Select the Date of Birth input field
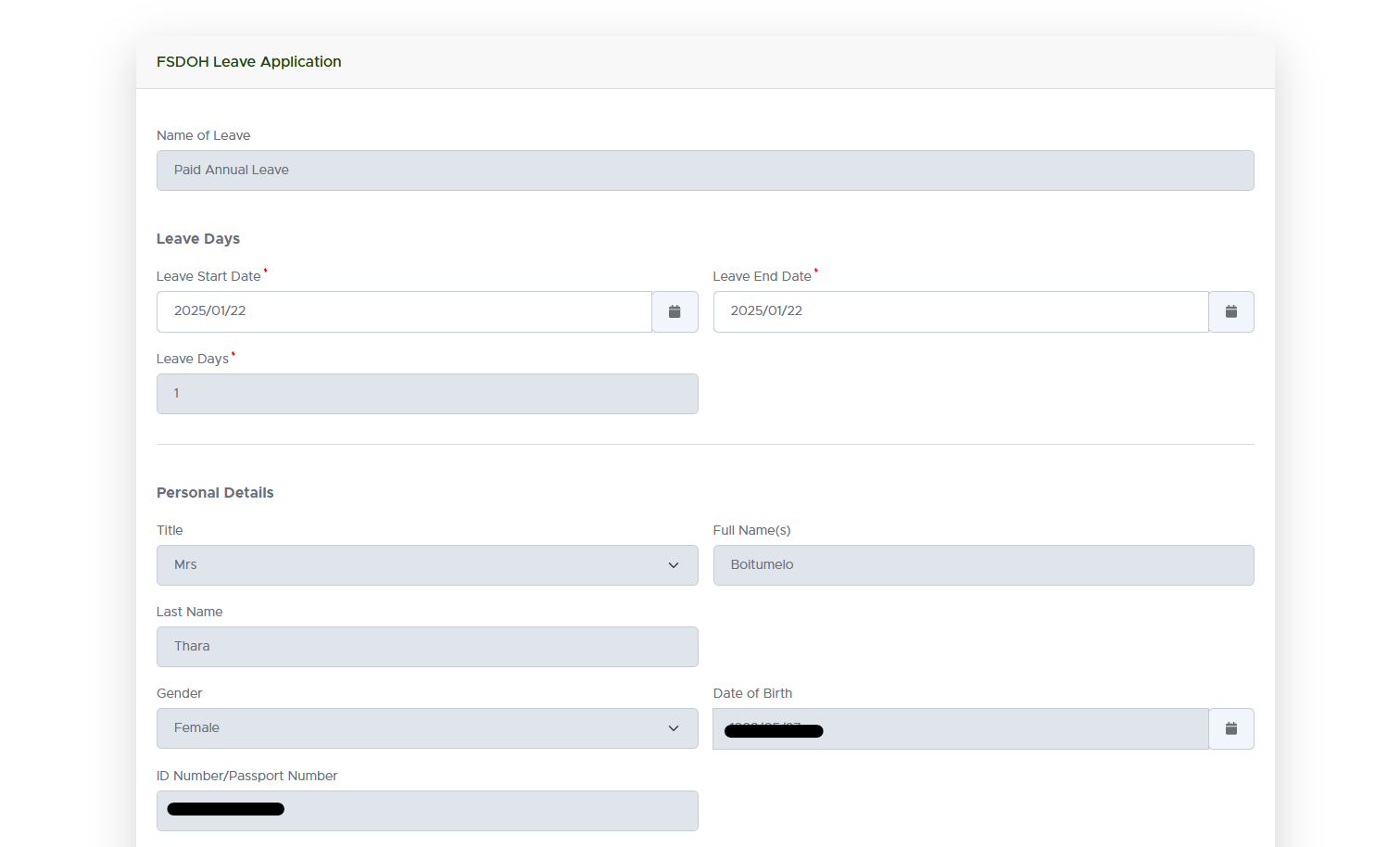This screenshot has width=1400, height=847. tap(960, 728)
